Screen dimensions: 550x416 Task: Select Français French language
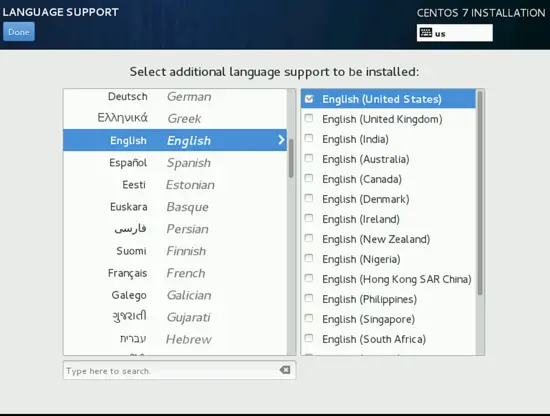coord(175,273)
